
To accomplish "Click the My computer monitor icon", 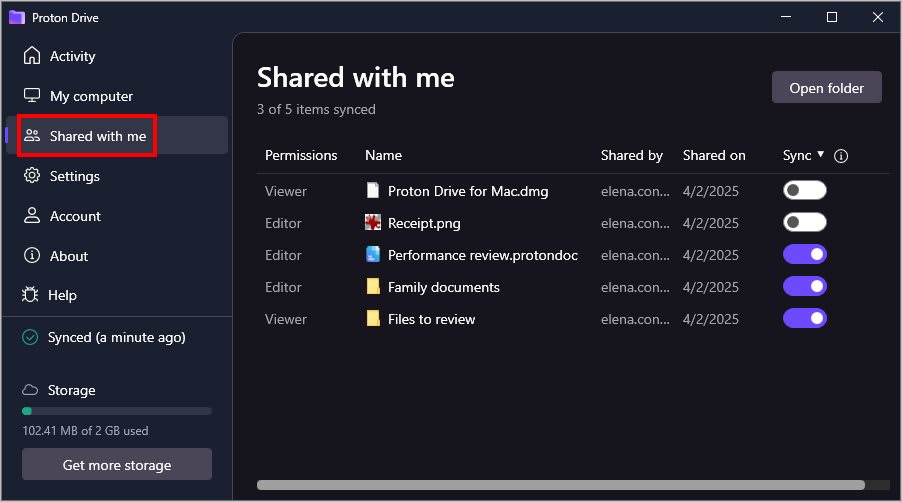I will coord(32,95).
